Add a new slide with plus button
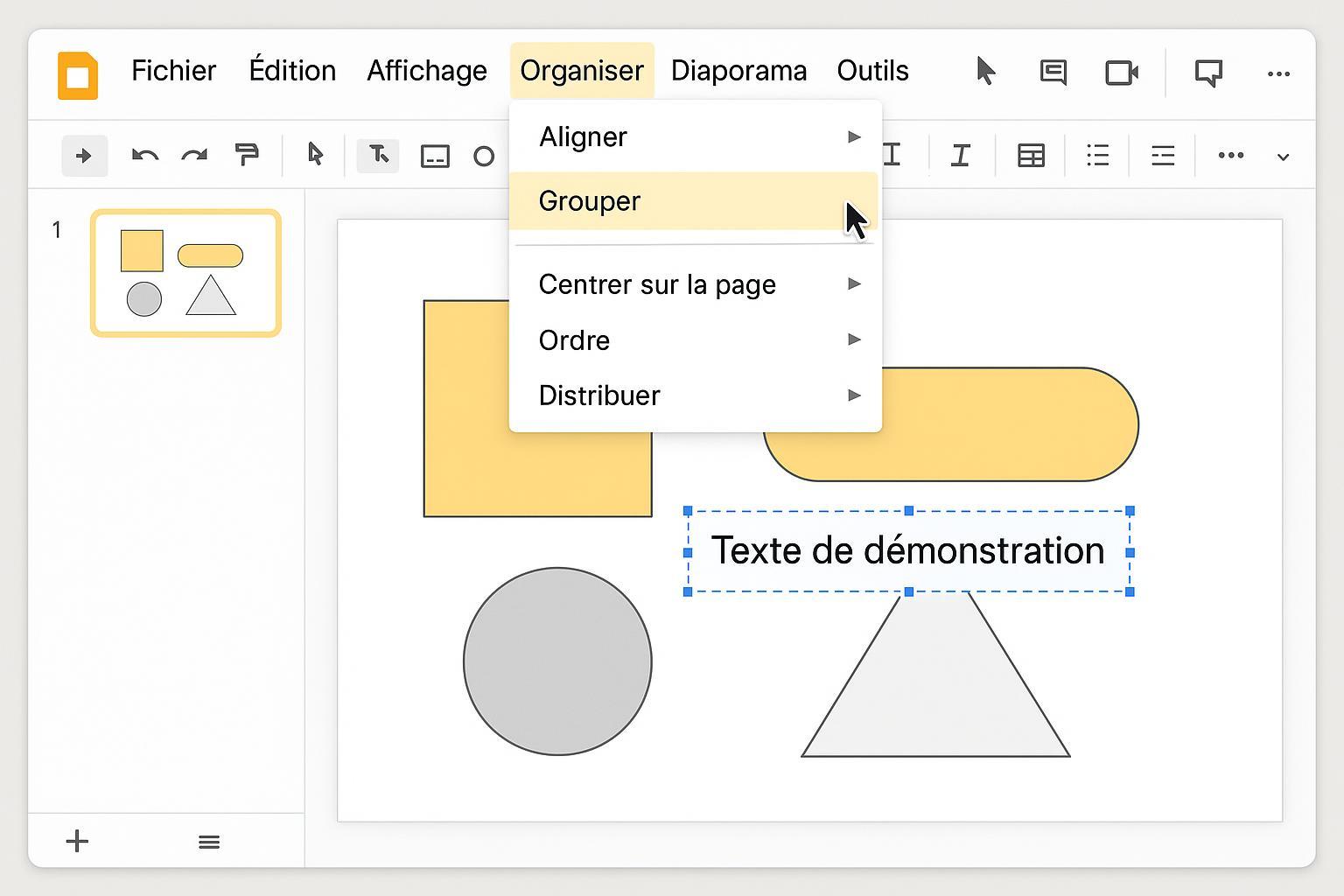The height and width of the screenshot is (896, 1344). point(77,841)
